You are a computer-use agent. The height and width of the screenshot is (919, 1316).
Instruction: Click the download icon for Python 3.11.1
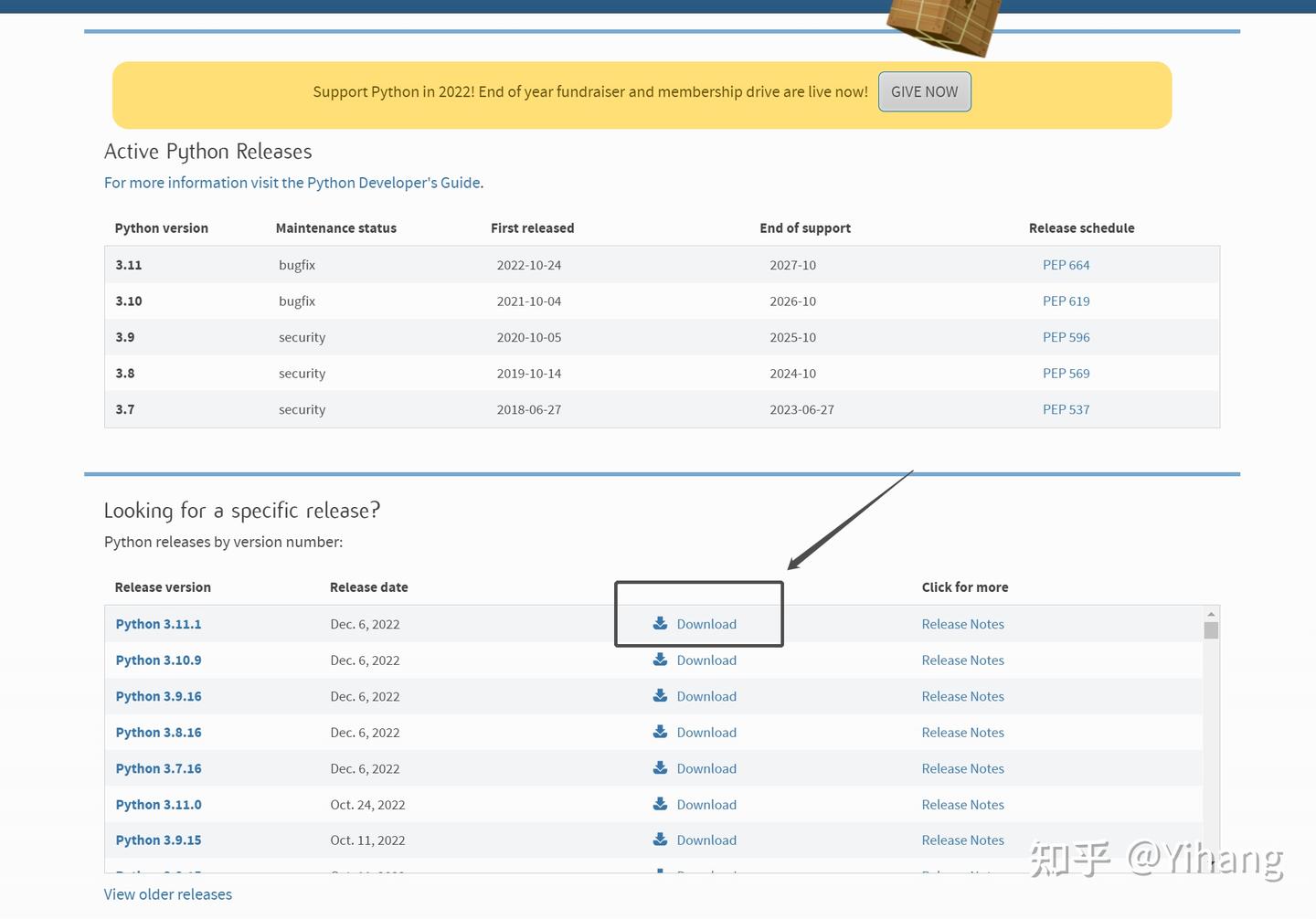[660, 623]
